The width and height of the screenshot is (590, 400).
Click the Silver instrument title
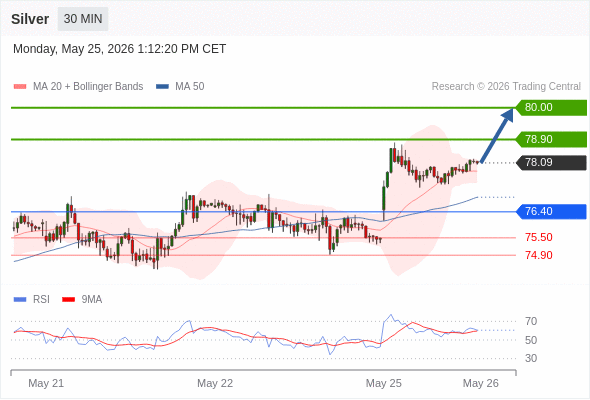tap(30, 19)
